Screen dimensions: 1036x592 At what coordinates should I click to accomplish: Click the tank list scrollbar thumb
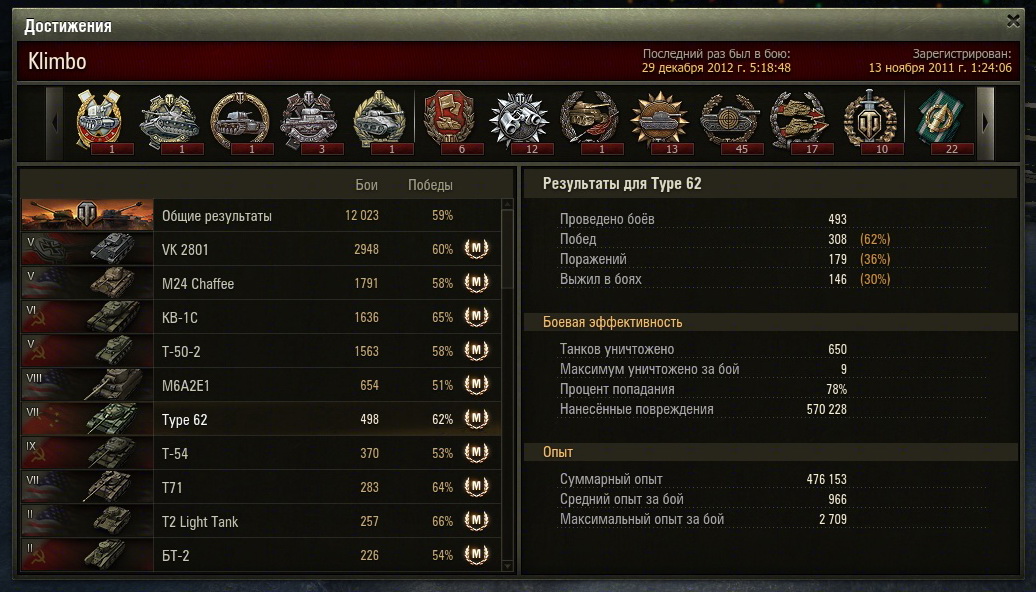[507, 249]
